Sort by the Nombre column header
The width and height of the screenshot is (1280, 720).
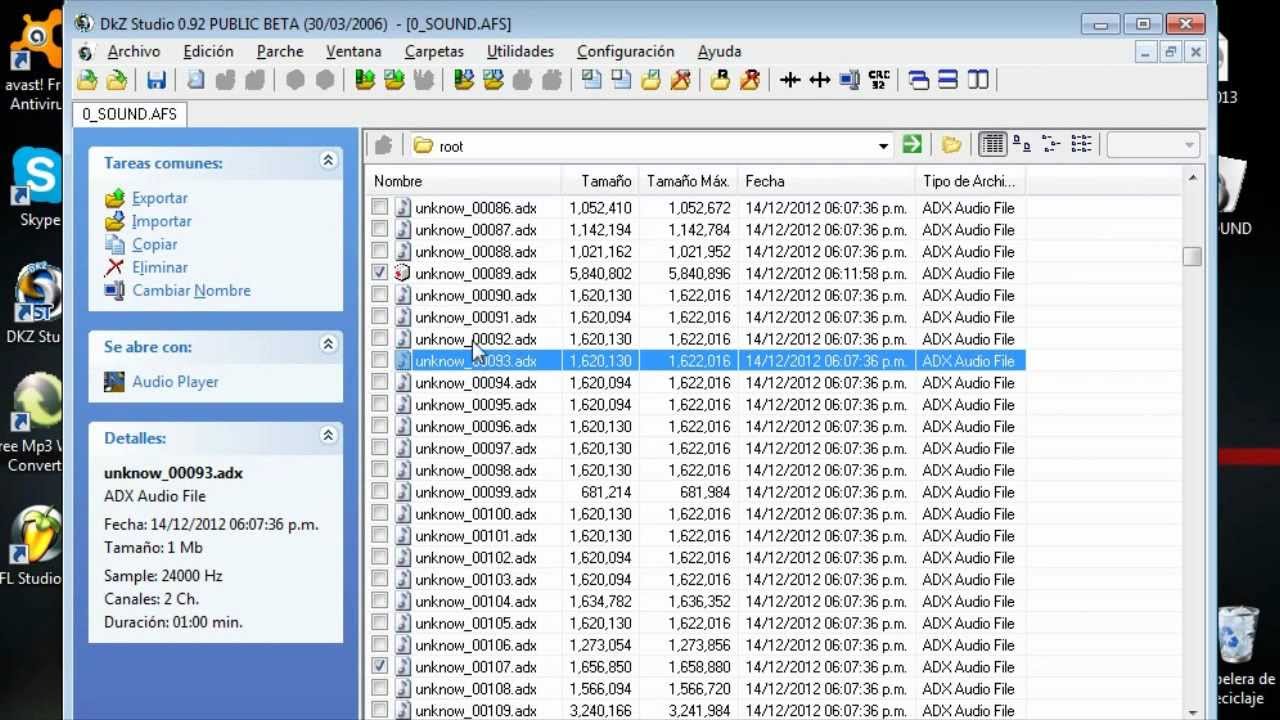pyautogui.click(x=464, y=181)
